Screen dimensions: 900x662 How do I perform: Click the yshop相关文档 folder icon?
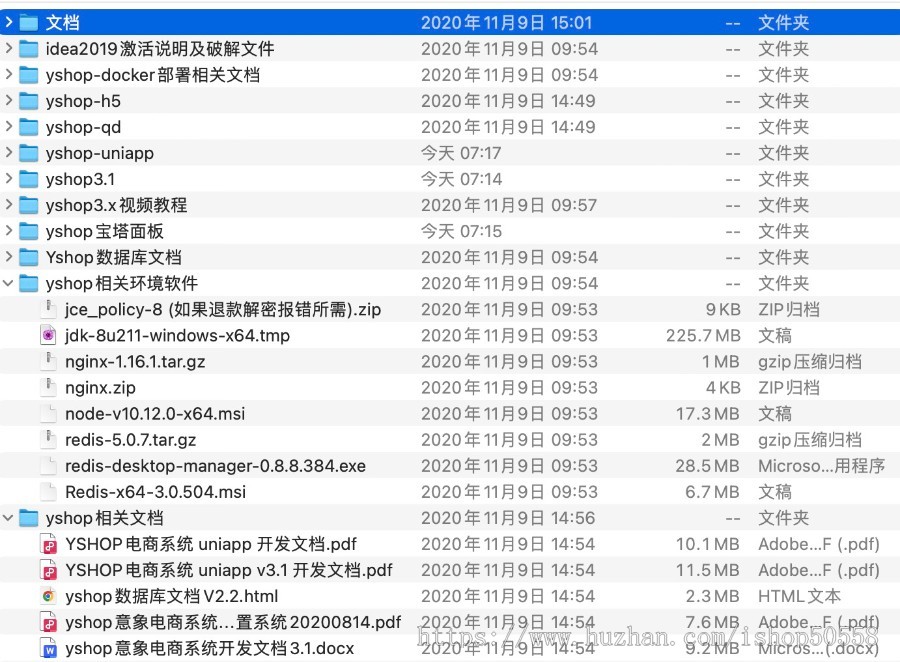point(29,518)
